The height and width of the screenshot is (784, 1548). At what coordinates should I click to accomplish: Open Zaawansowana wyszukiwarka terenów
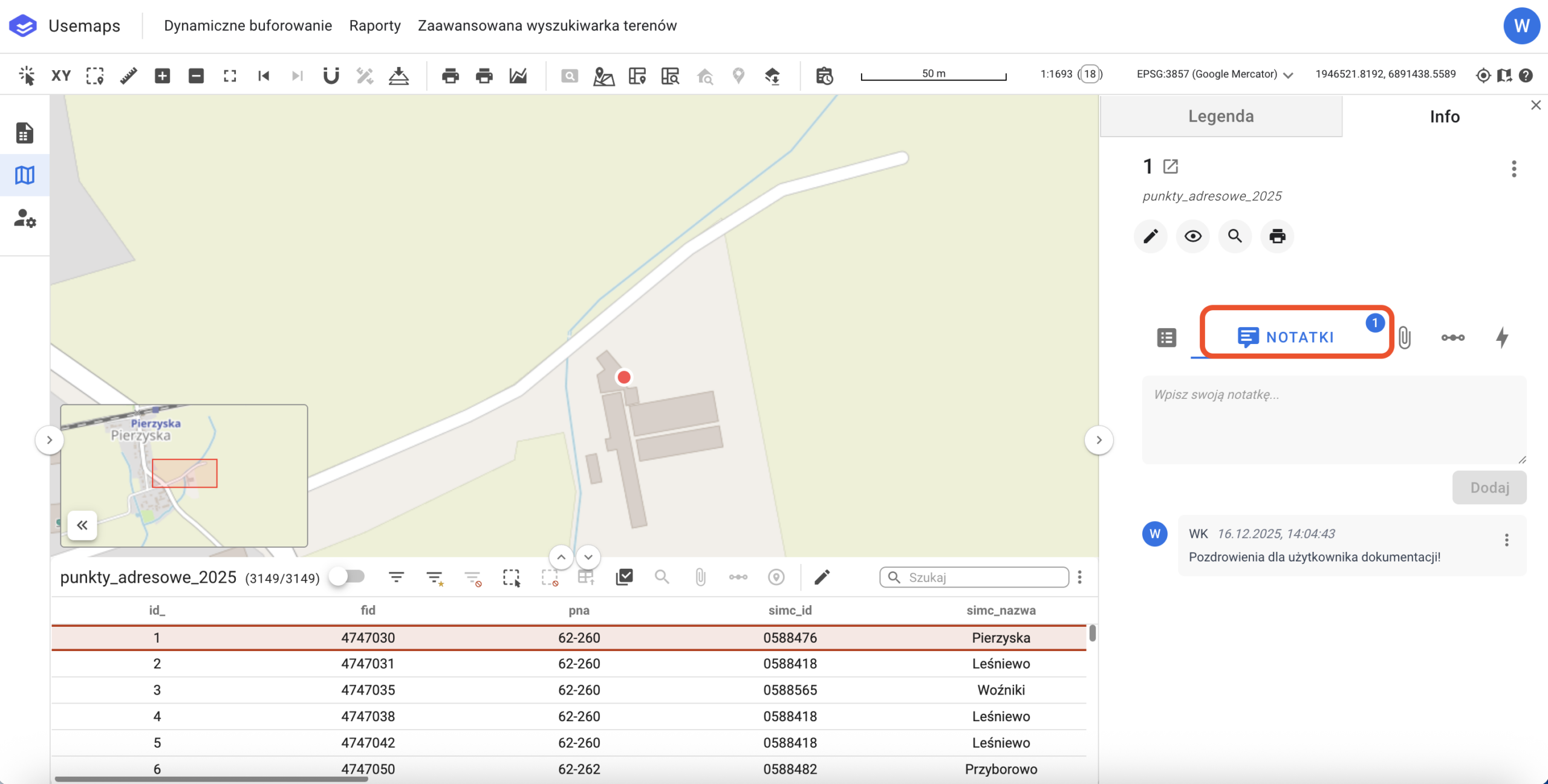coord(547,25)
